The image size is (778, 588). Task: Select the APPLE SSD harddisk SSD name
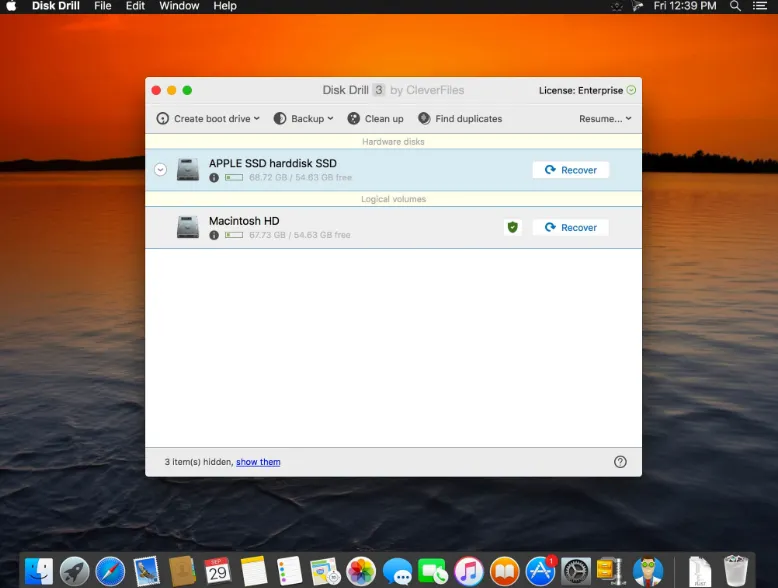[273, 163]
